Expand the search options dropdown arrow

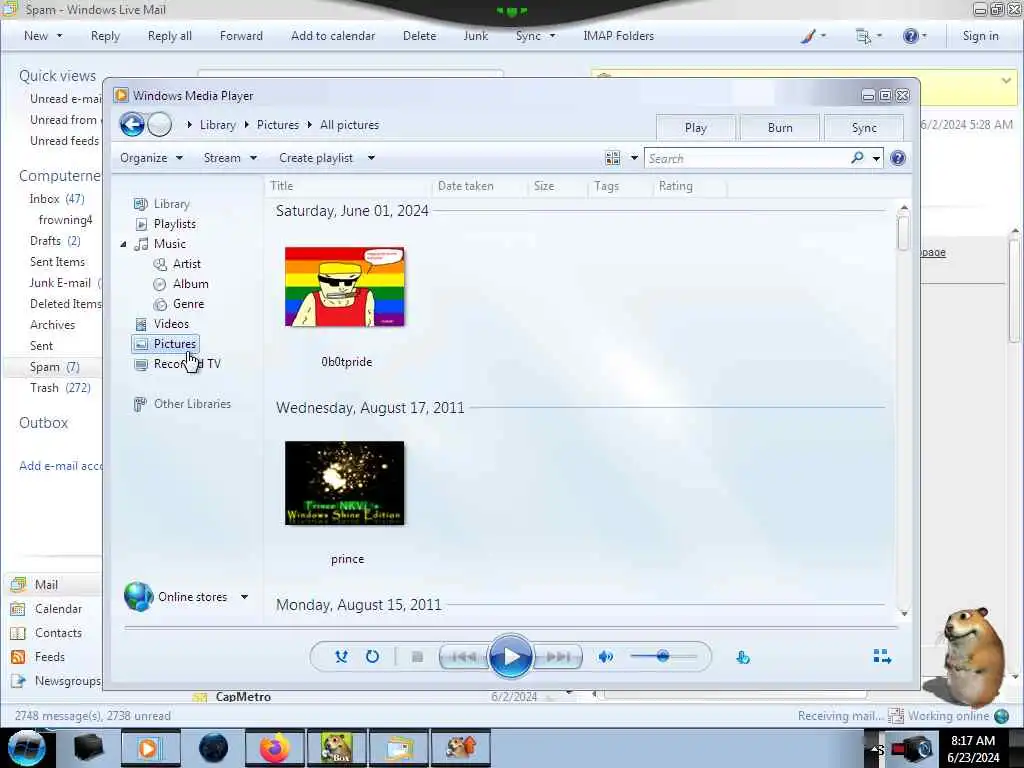click(x=876, y=158)
